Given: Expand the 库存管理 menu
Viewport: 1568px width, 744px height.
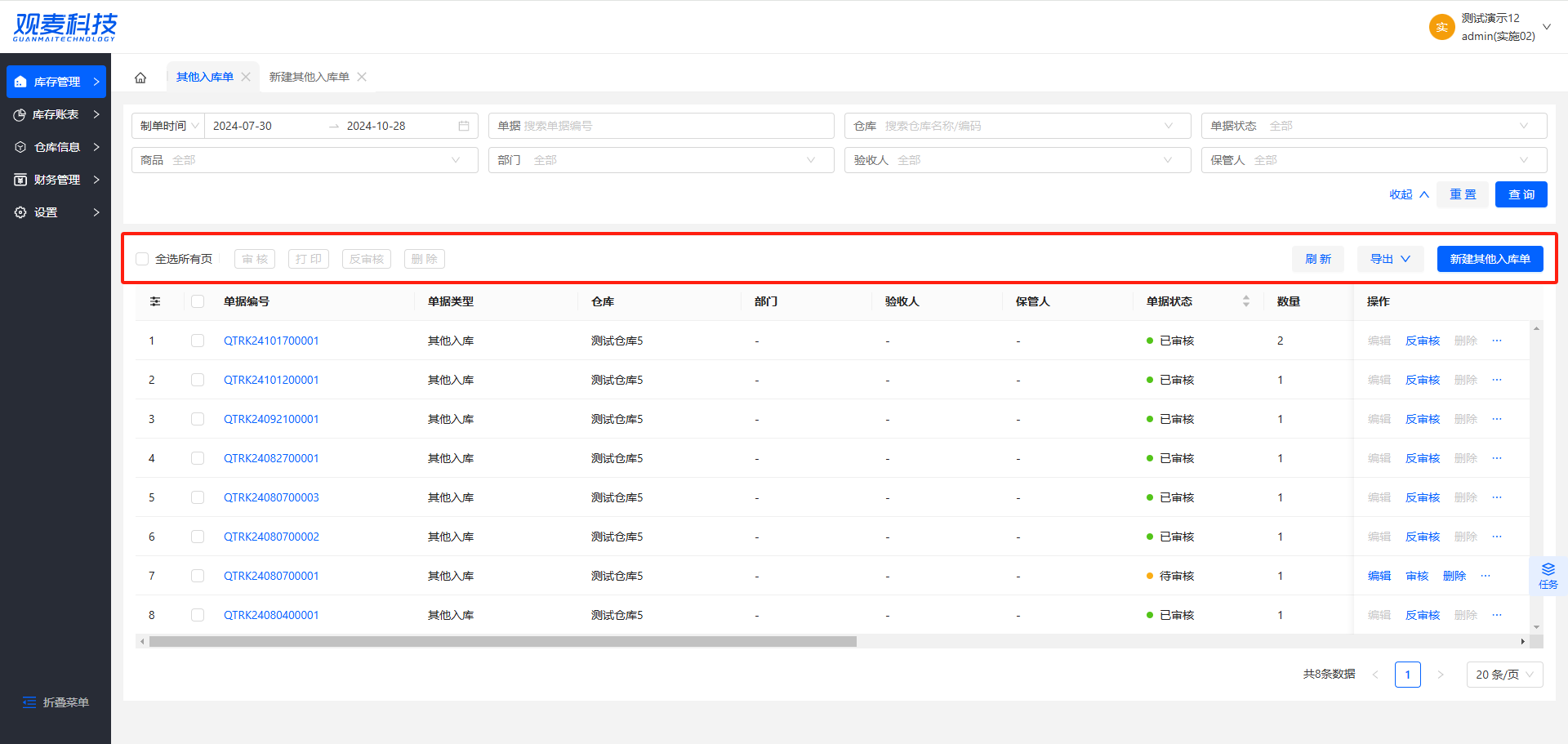Looking at the screenshot, I should [x=56, y=82].
